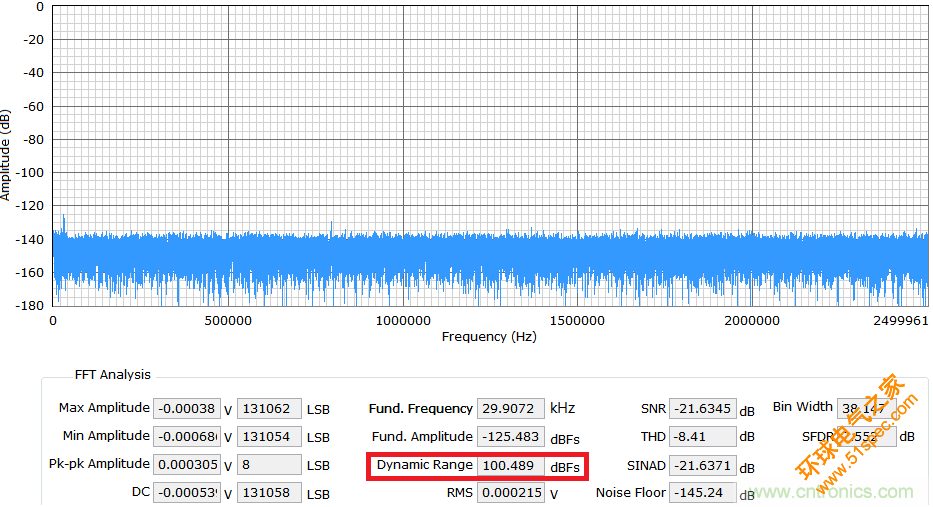This screenshot has width=933, height=507.
Task: Click the Amplitude (dB) axis title
Action: point(6,155)
